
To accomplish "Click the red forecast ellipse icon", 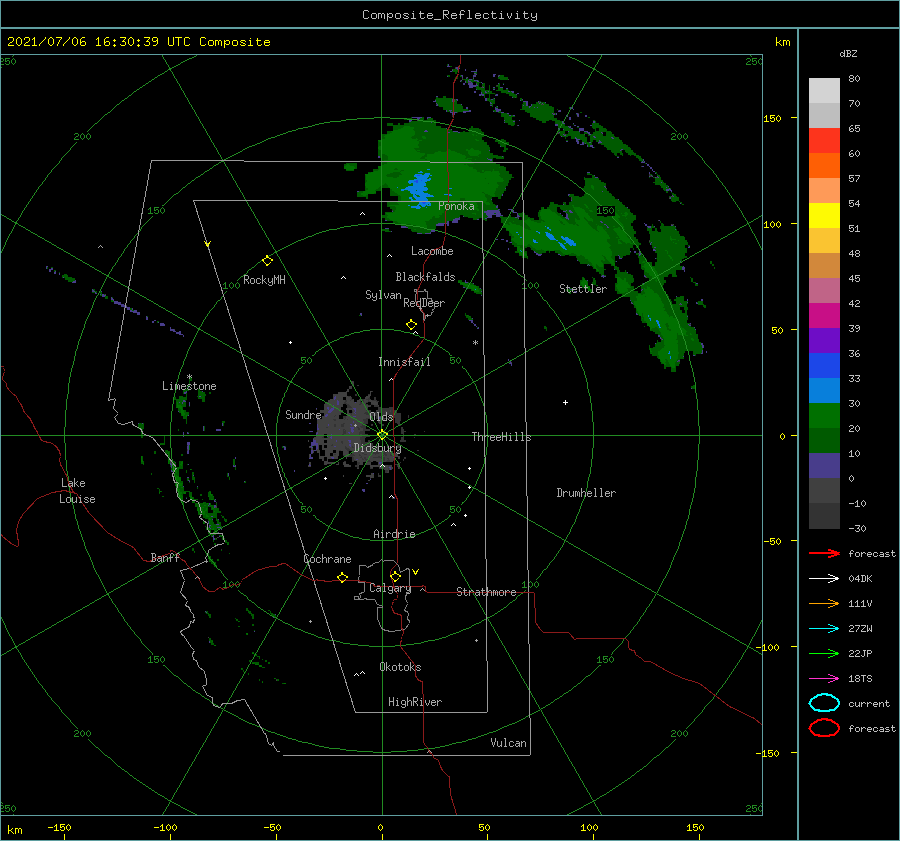I will click(x=824, y=728).
